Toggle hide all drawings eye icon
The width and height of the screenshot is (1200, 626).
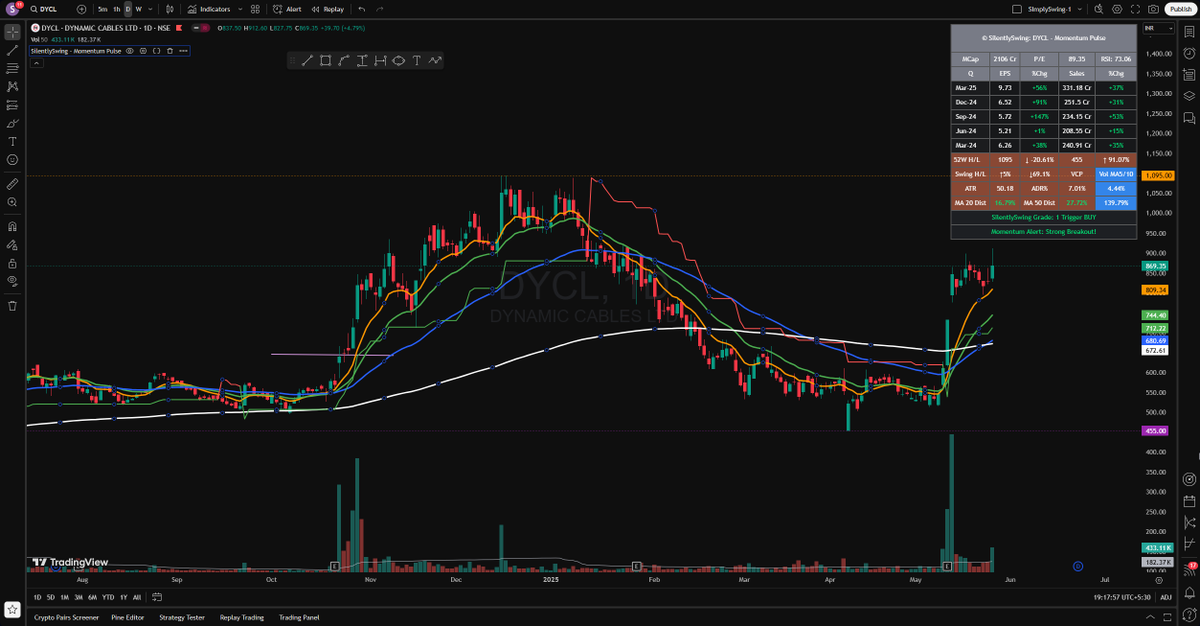coord(12,281)
